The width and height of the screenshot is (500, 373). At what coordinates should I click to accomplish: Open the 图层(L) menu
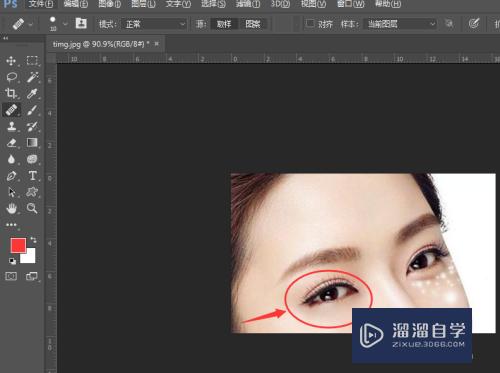click(x=143, y=4)
